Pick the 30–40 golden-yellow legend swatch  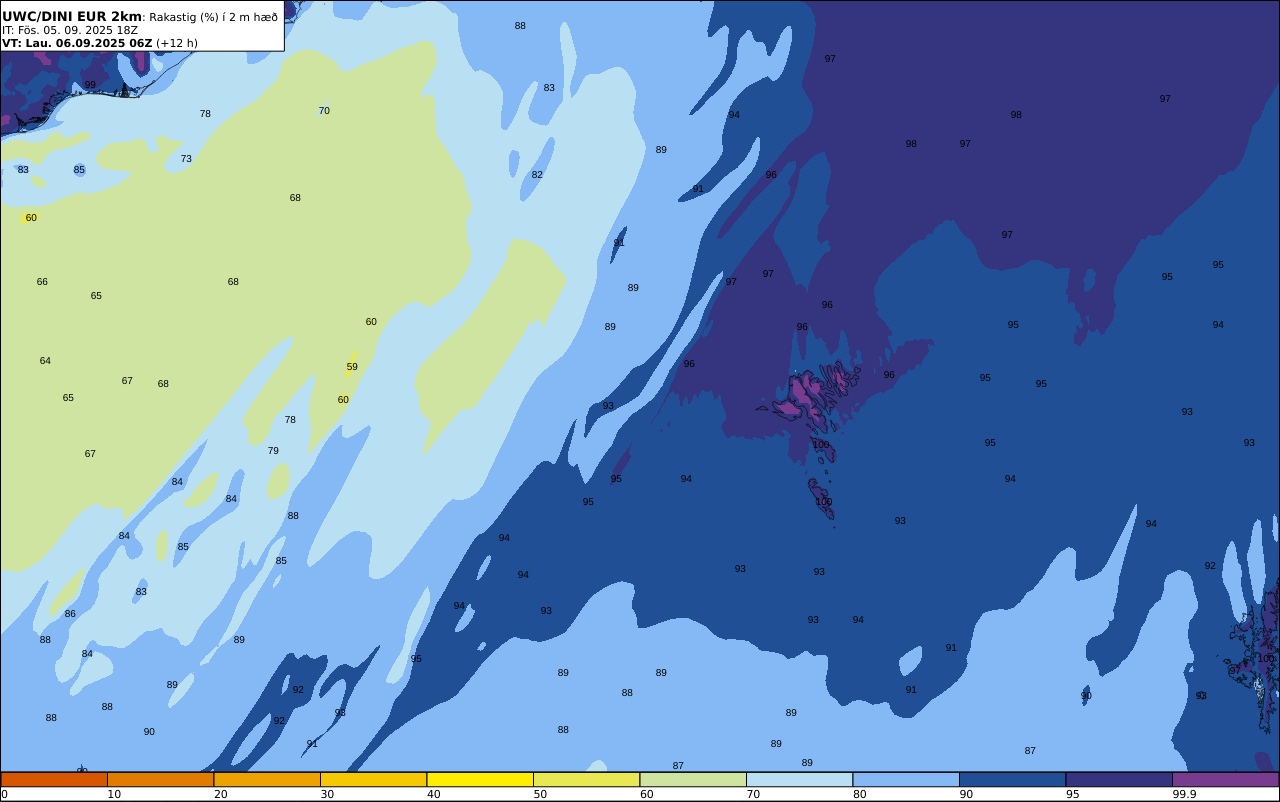pyautogui.click(x=373, y=779)
